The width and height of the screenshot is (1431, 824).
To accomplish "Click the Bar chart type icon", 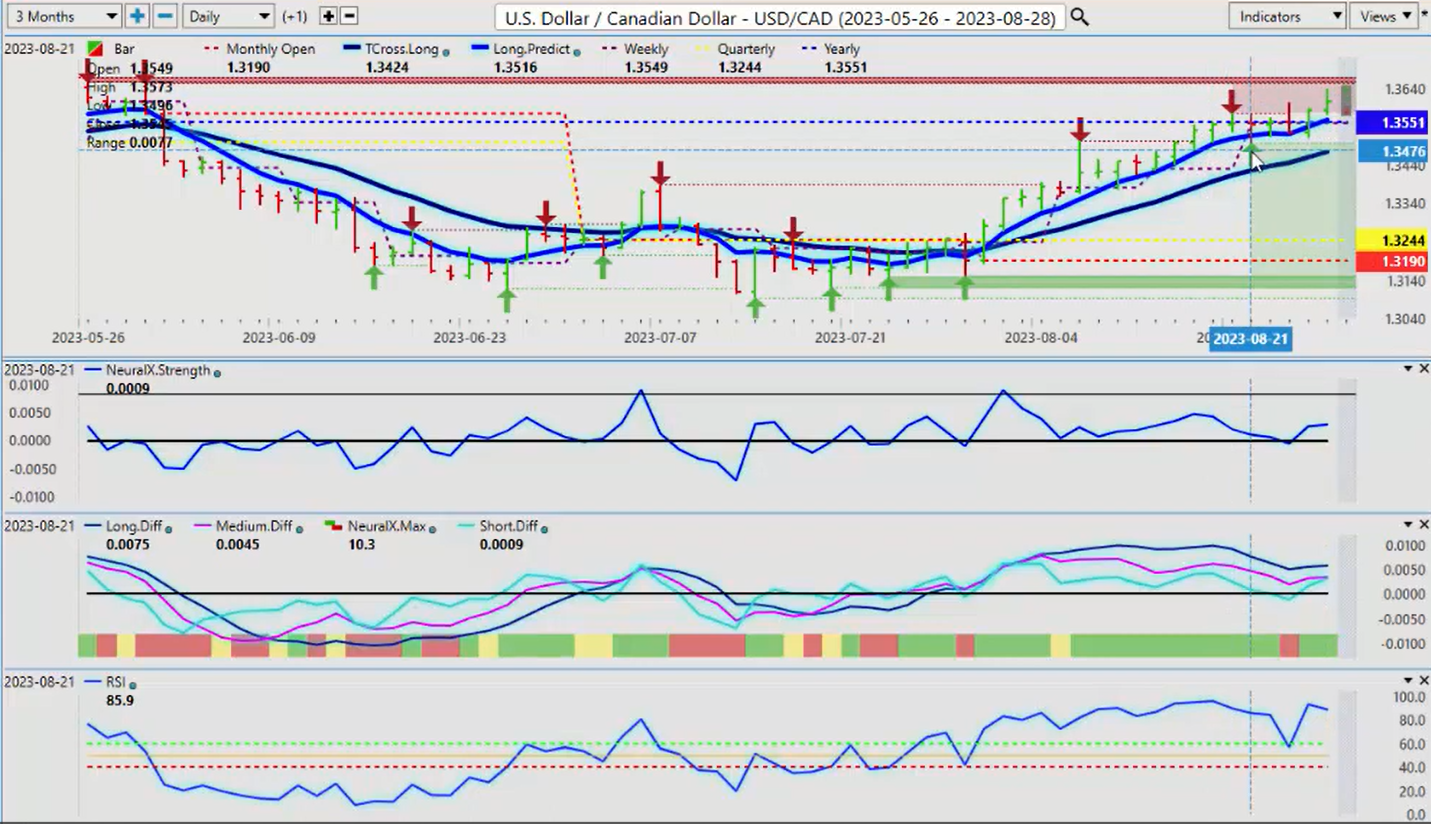I will [96, 49].
